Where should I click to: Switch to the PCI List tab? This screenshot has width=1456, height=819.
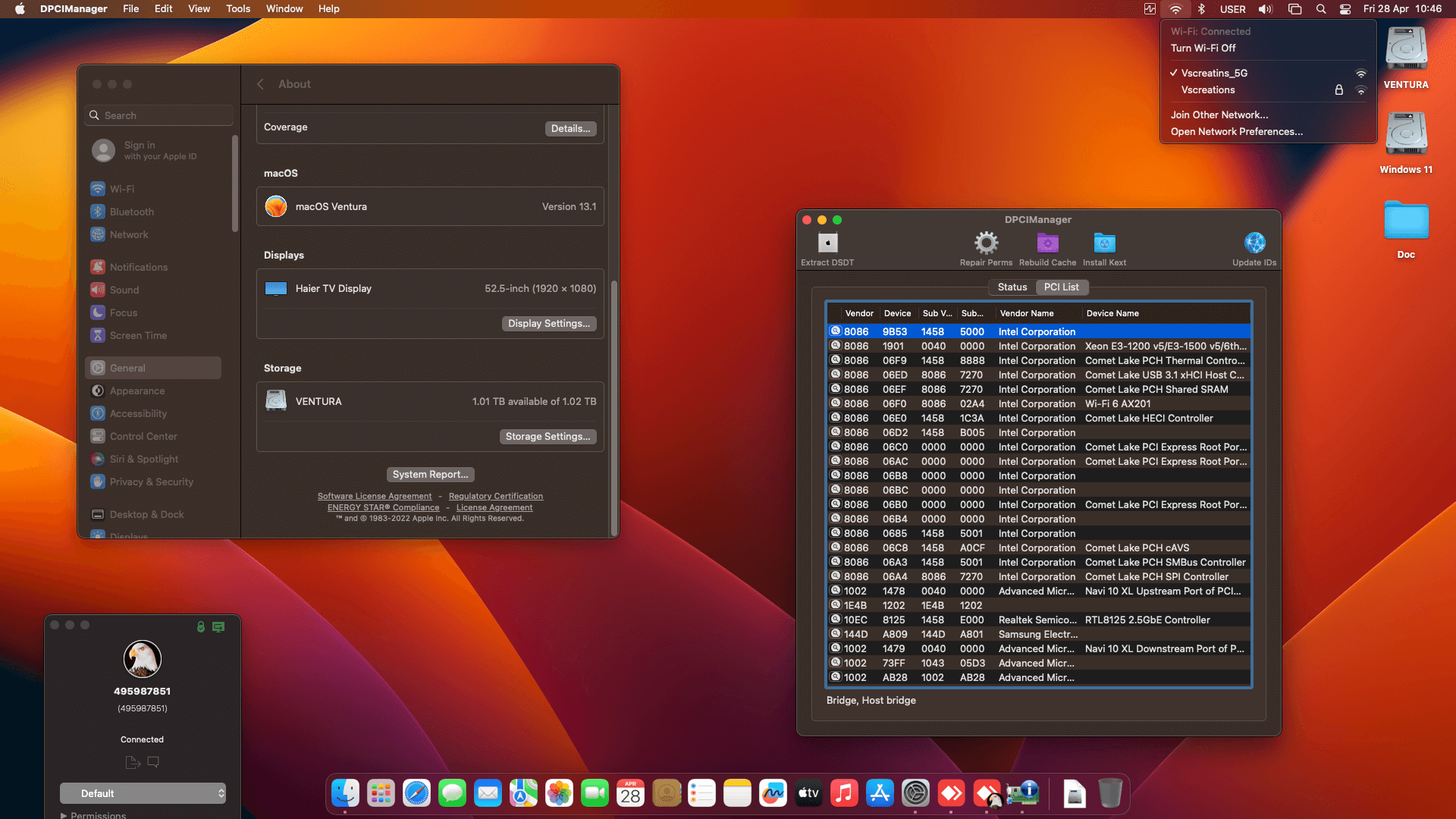(x=1061, y=287)
